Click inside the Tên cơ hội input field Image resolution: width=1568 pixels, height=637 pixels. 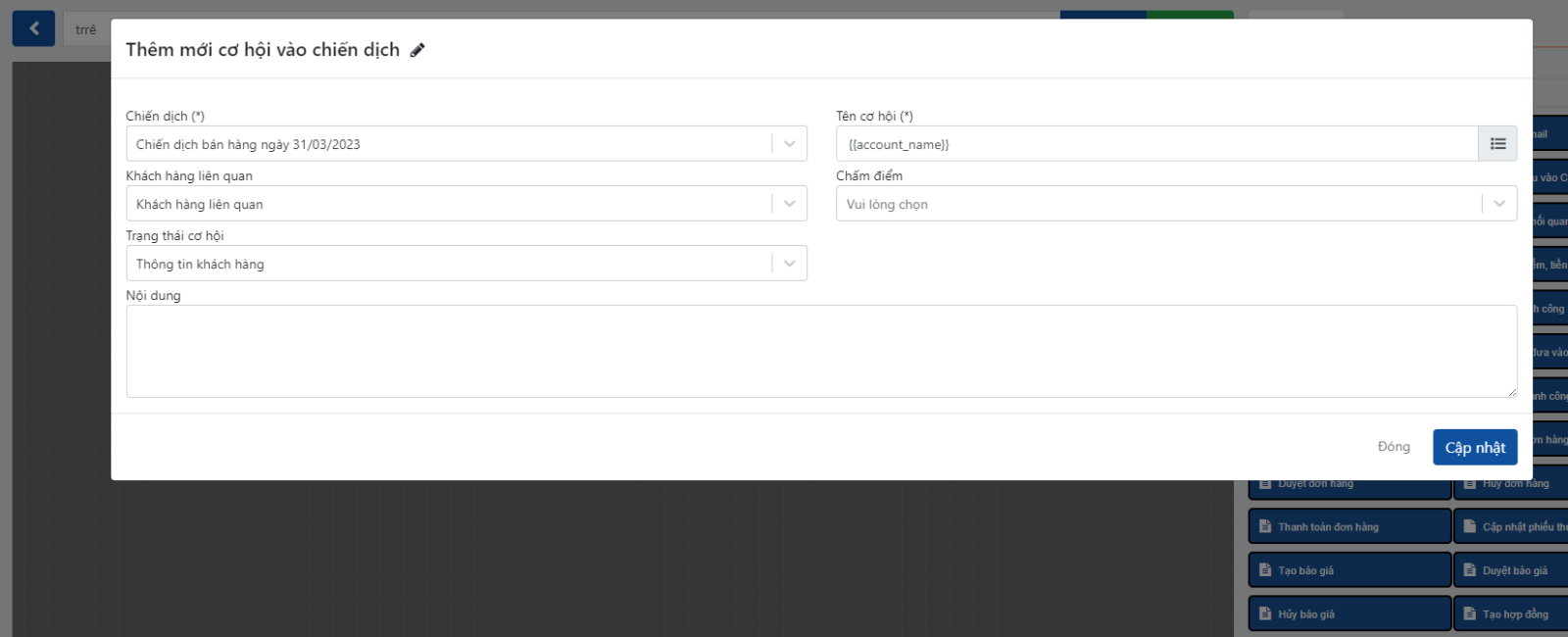click(1156, 144)
